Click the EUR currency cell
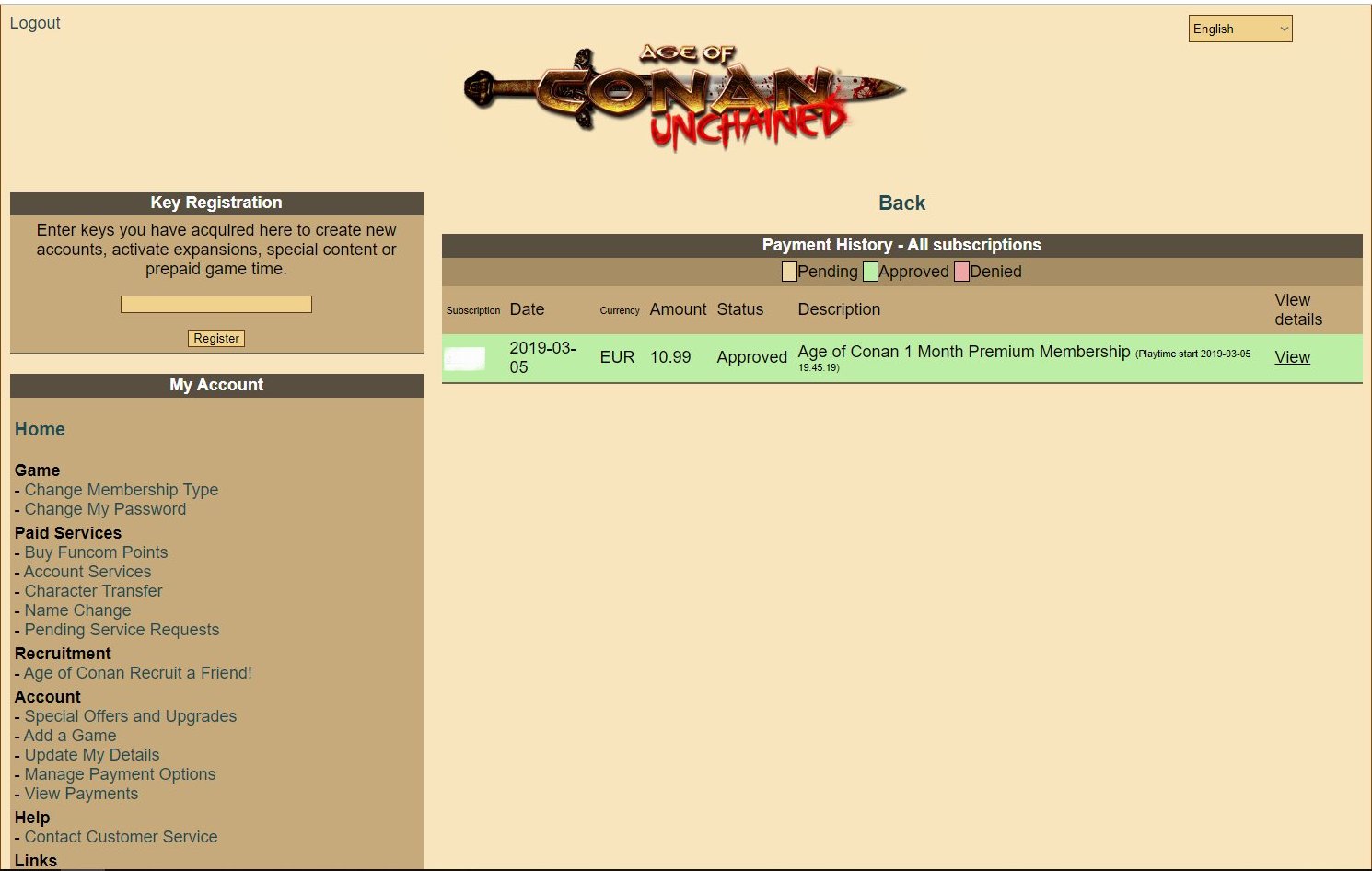This screenshot has height=871, width=1372. click(x=617, y=357)
